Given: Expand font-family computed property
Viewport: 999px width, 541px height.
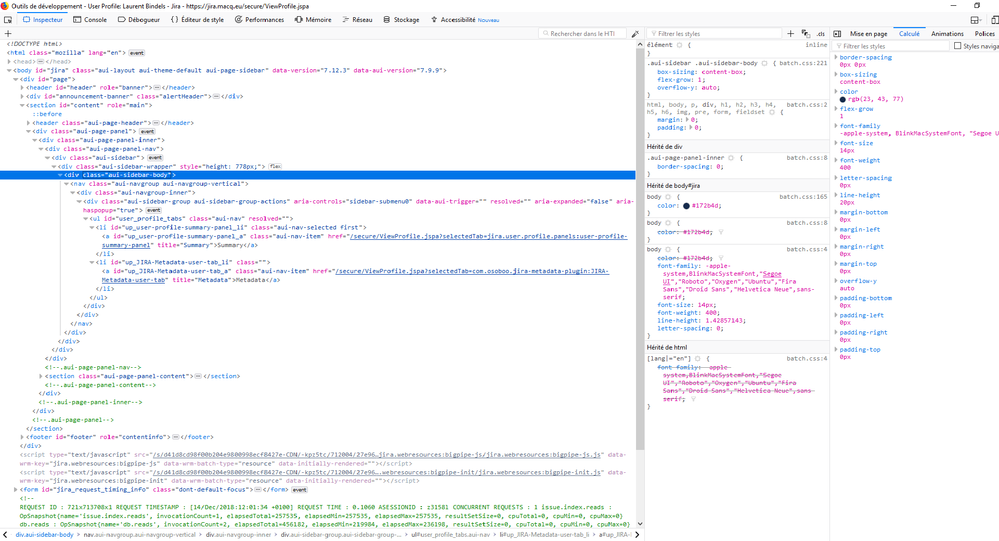Looking at the screenshot, I should [837, 126].
